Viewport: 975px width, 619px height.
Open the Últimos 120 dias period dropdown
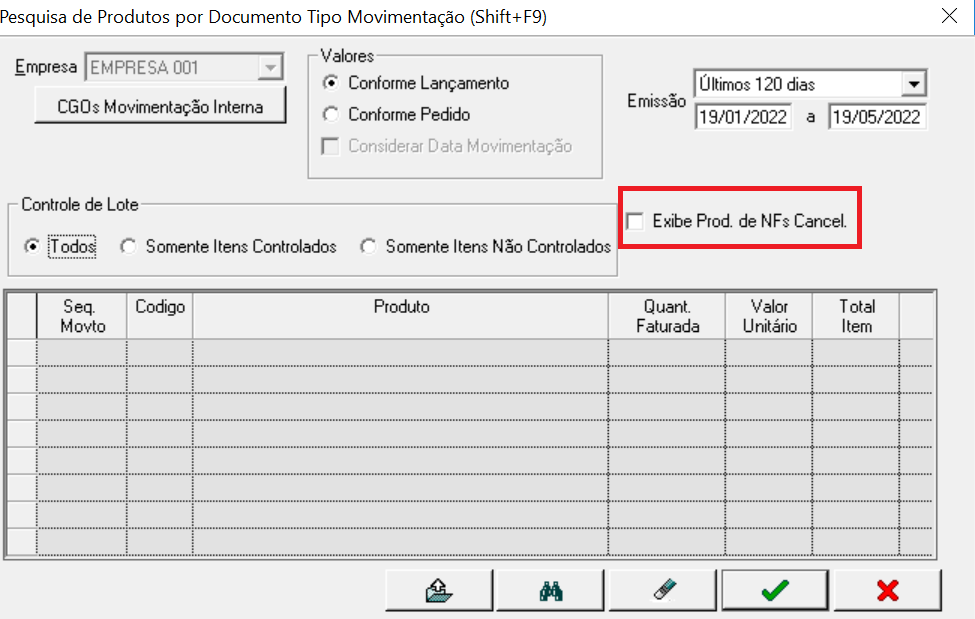click(x=913, y=84)
